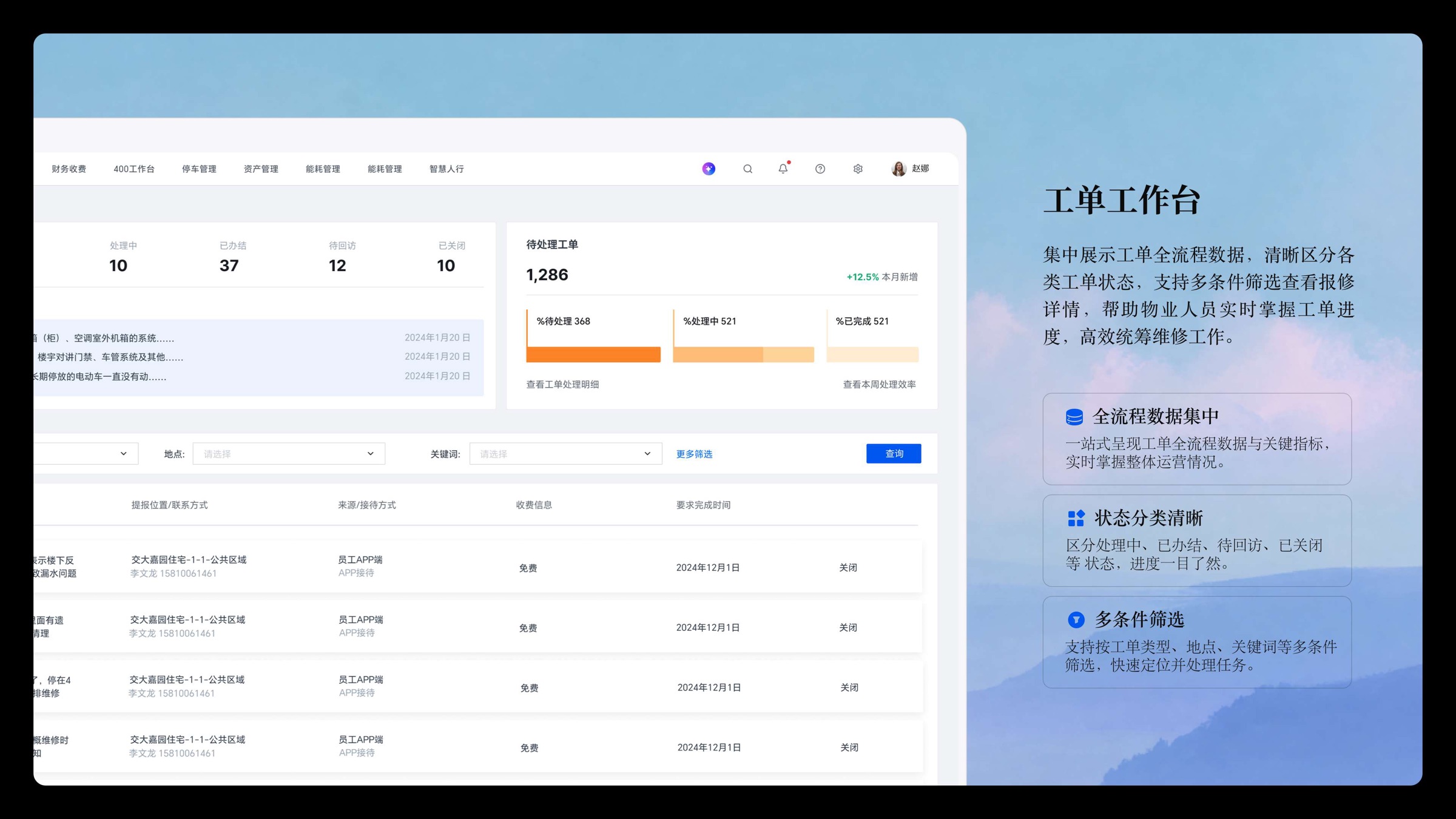Image resolution: width=1456 pixels, height=819 pixels.
Task: Click 员工APP端 in the 里面有遗 row
Action: pos(360,619)
